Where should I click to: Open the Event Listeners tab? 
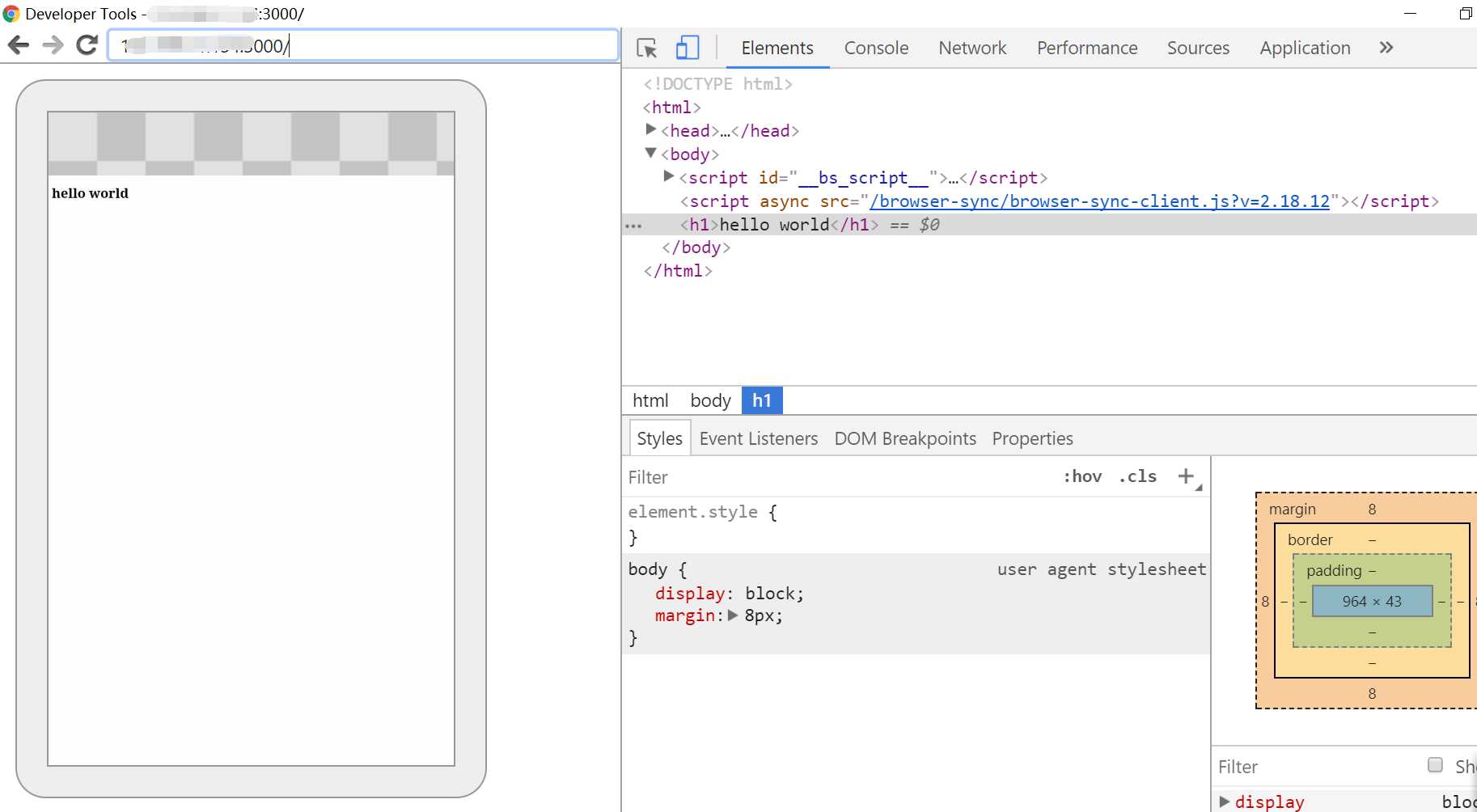point(759,438)
